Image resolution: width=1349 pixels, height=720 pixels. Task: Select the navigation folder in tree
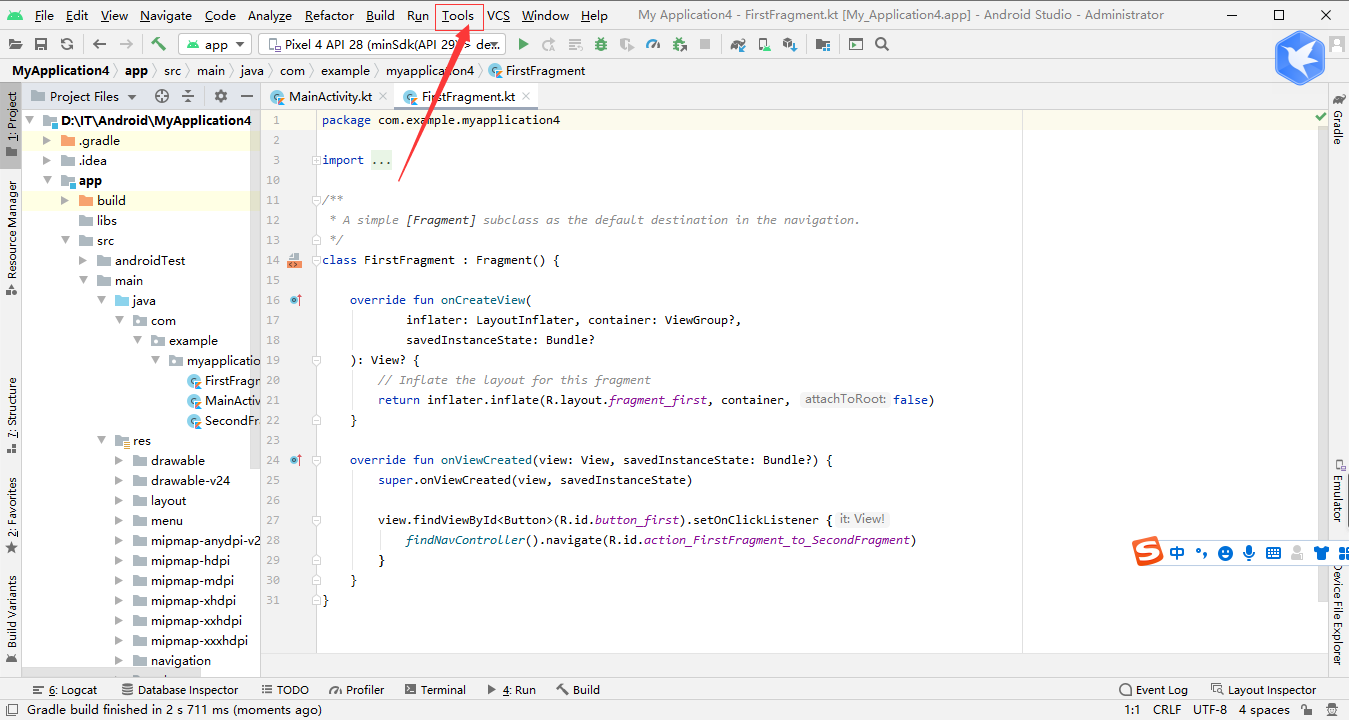[x=180, y=660]
